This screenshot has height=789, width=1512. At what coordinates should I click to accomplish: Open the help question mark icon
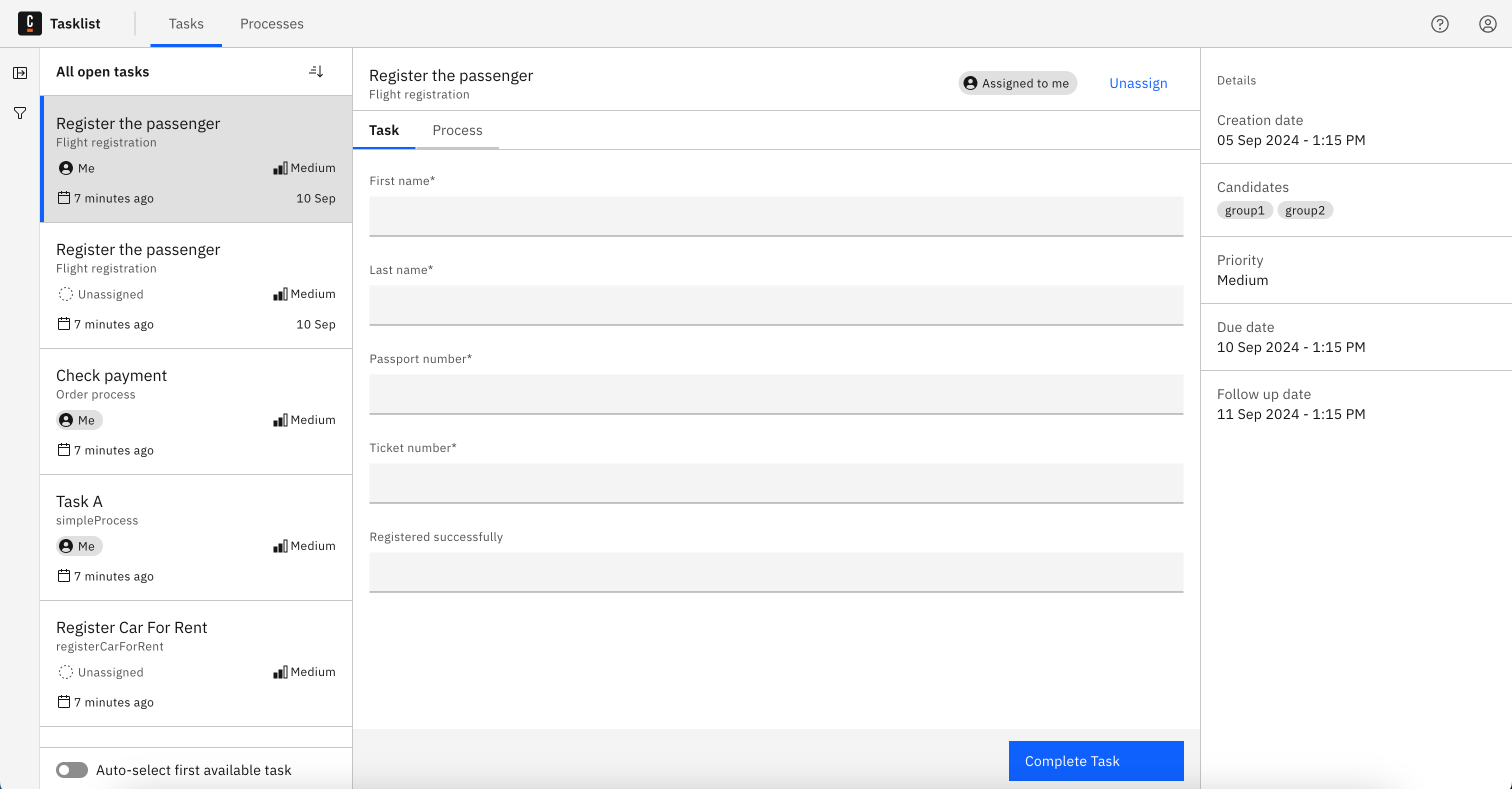tap(1440, 23)
